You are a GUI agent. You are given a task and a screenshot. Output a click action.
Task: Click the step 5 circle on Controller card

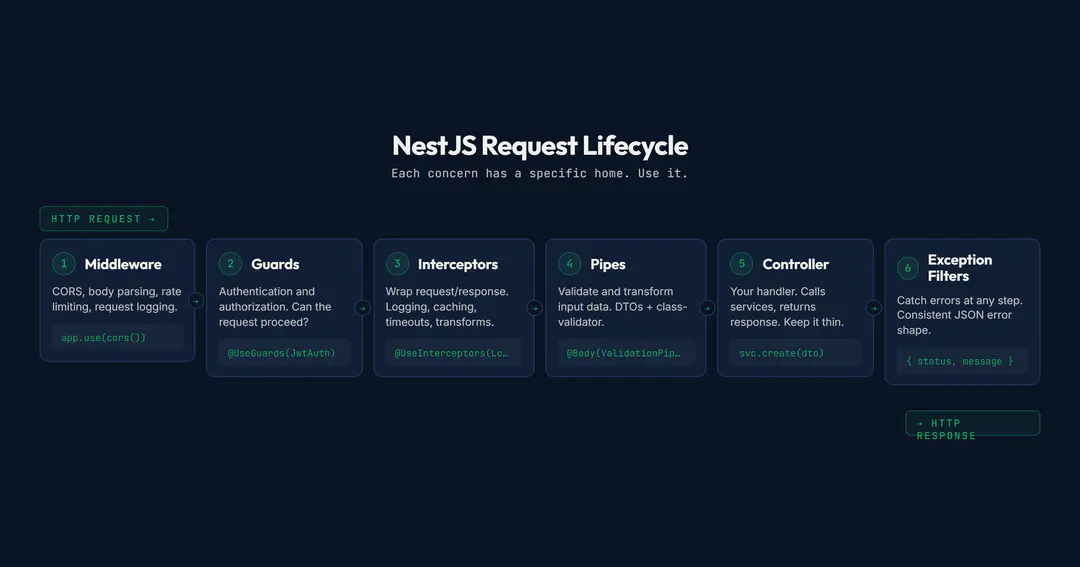point(742,264)
